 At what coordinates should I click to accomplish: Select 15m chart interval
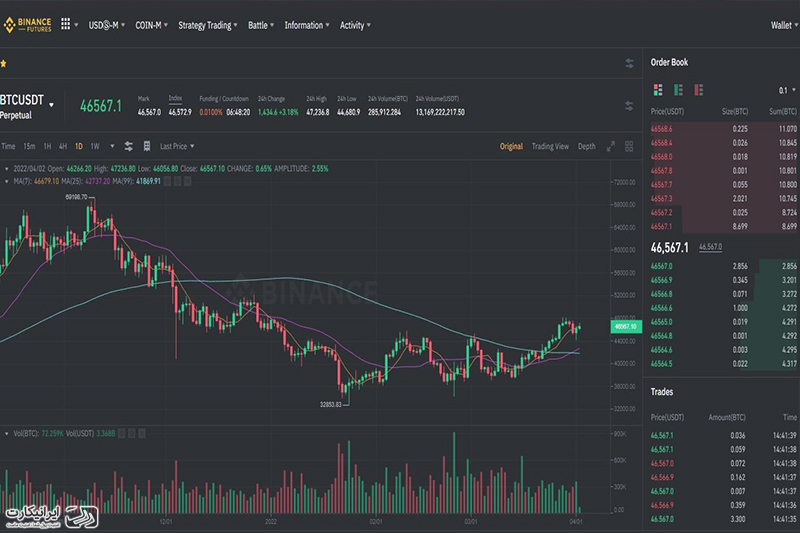(29, 146)
